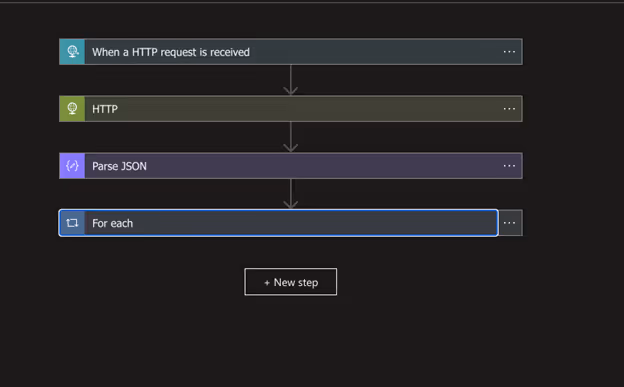The width and height of the screenshot is (624, 387).
Task: Click the For each loop icon
Action: (x=72, y=223)
